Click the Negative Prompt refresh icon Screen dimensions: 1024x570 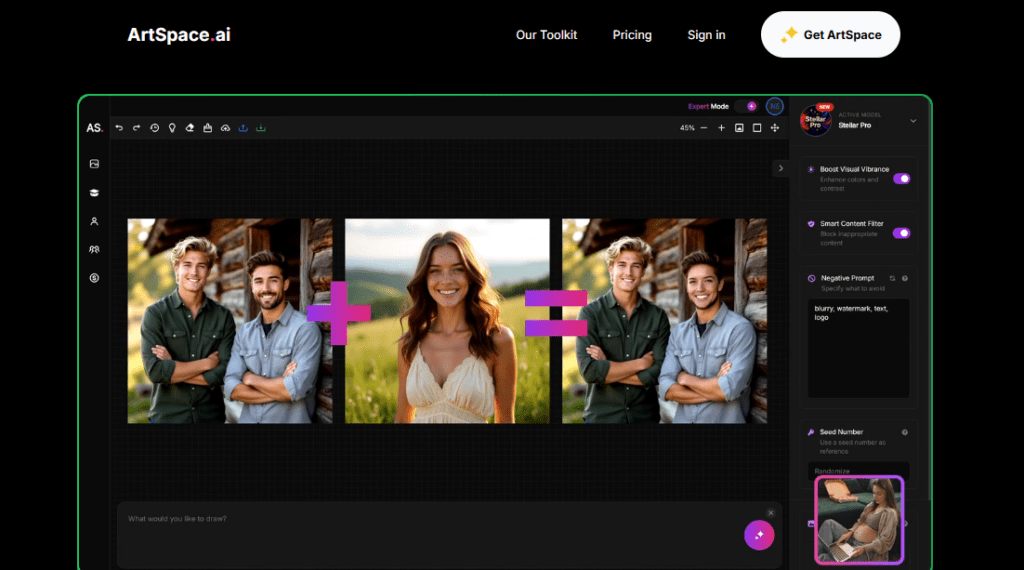pos(893,278)
